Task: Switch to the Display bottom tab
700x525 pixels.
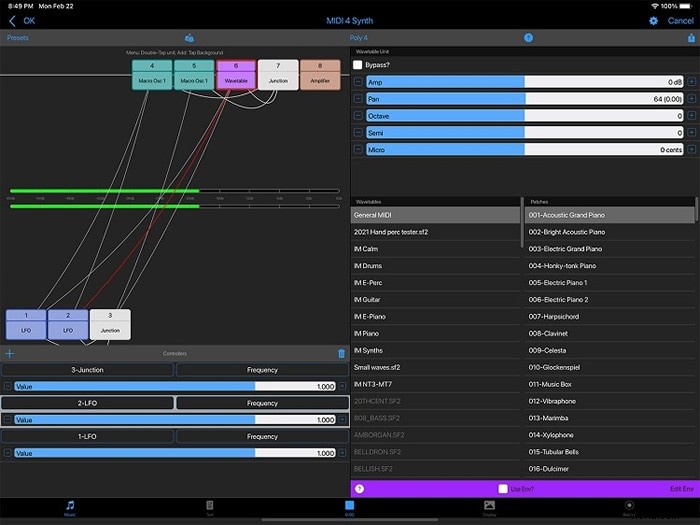Action: click(489, 508)
